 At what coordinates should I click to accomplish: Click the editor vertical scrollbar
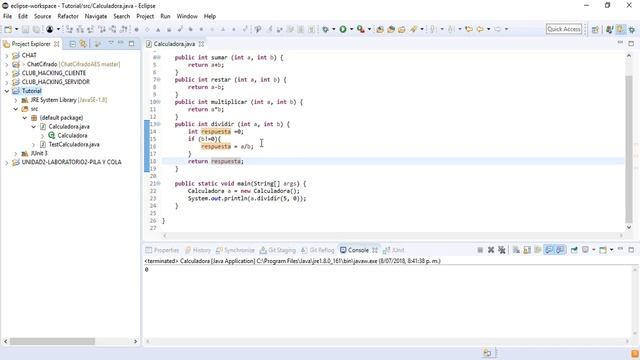(629, 150)
